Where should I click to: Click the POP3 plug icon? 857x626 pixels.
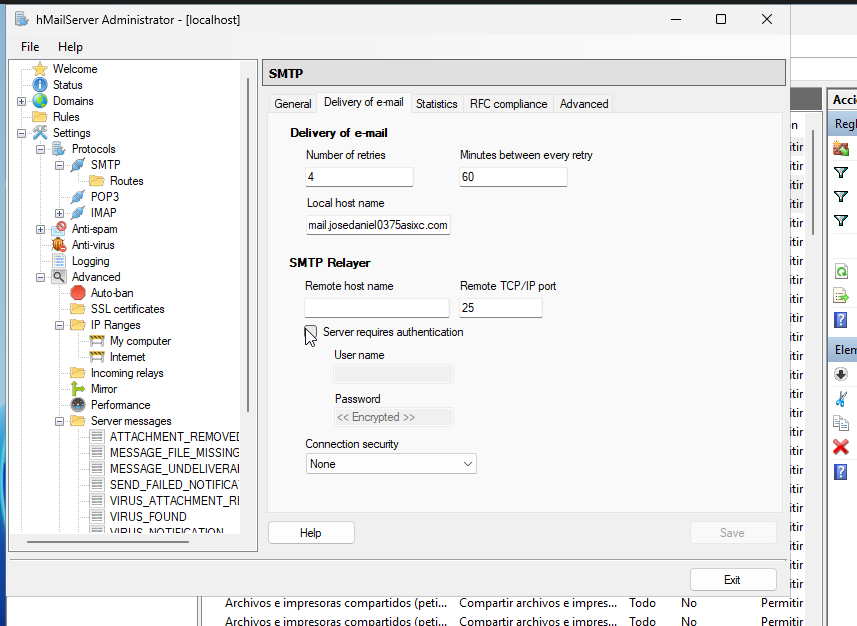pos(78,197)
